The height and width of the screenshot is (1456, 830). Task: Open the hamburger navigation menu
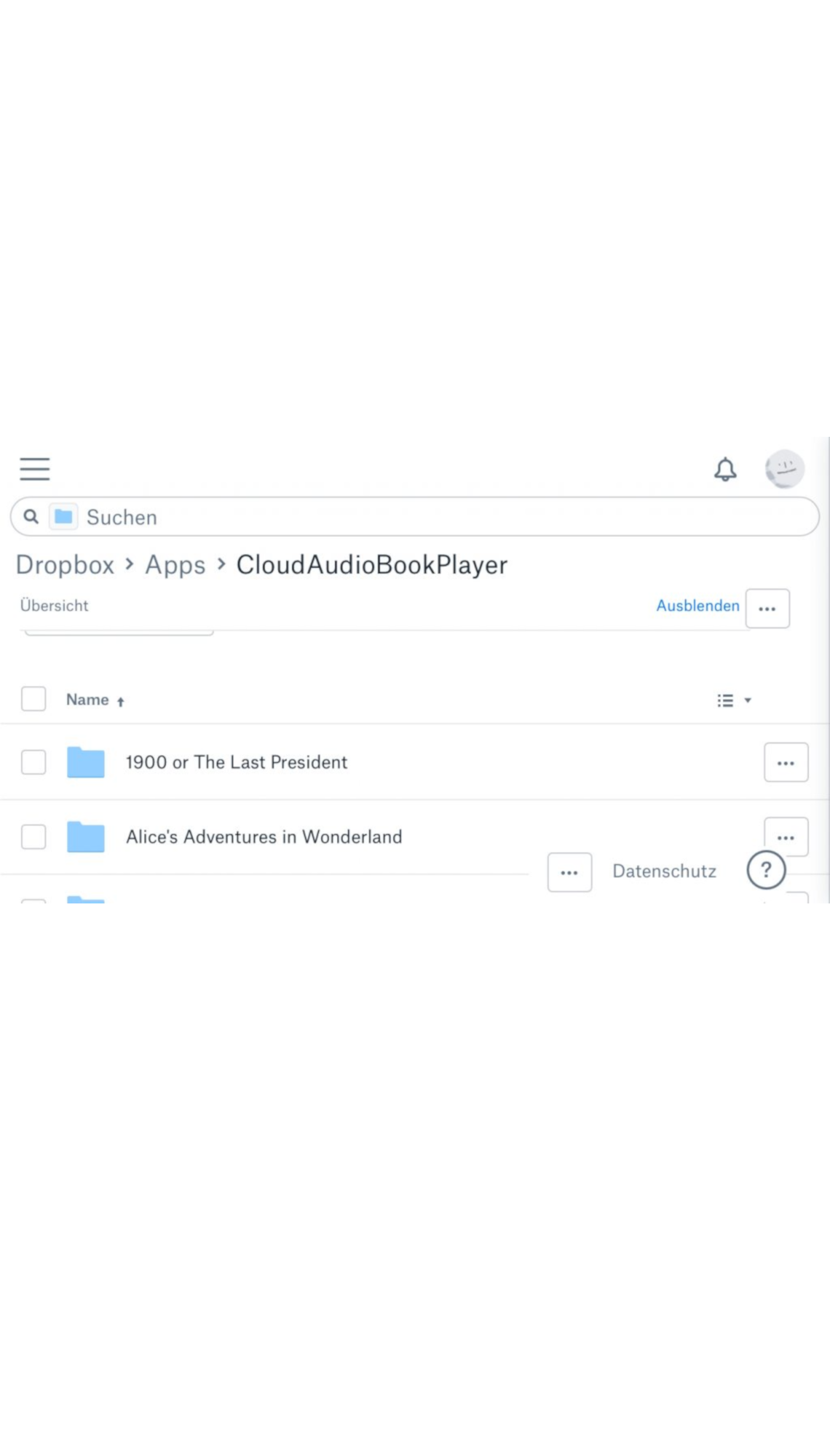[x=34, y=469]
